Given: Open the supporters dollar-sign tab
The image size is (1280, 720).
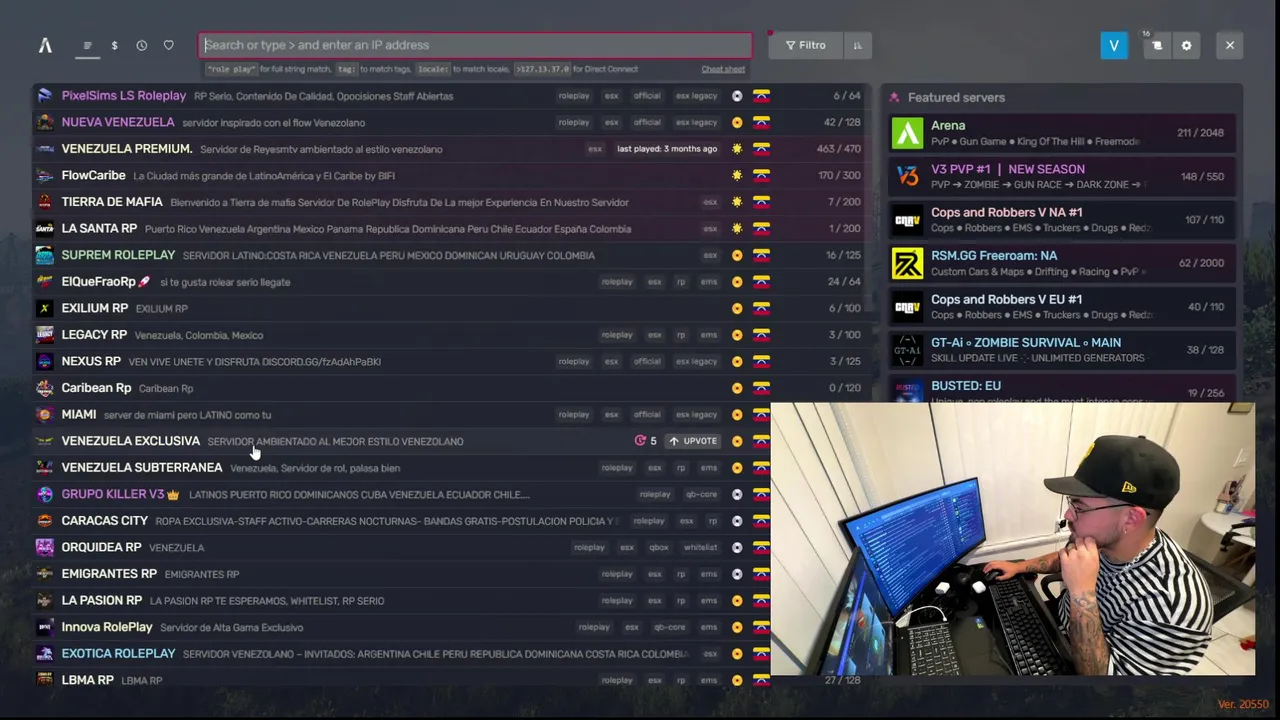Looking at the screenshot, I should (x=114, y=45).
